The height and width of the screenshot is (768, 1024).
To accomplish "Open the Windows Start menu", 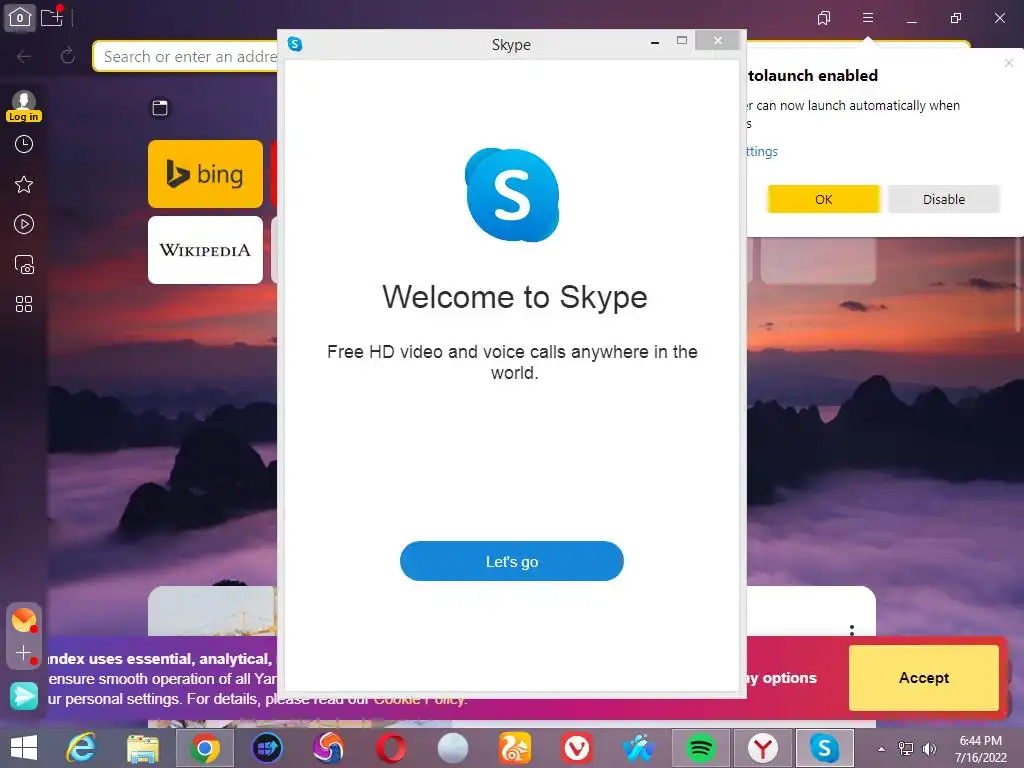I will coord(24,748).
